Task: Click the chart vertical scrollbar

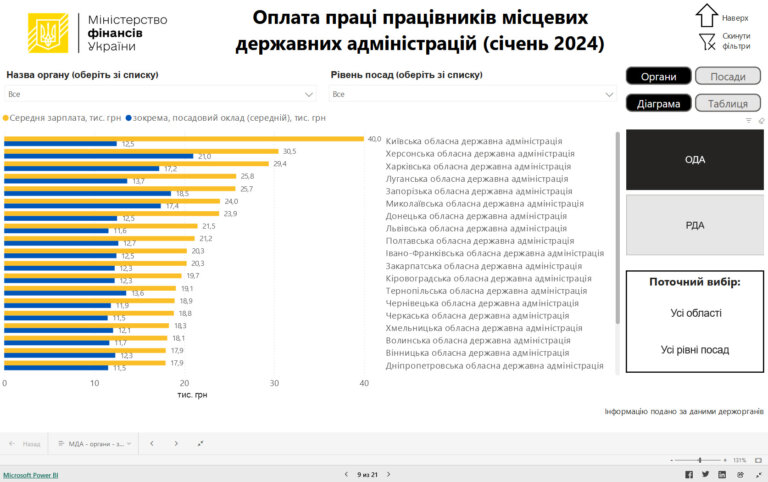Action: (x=618, y=228)
